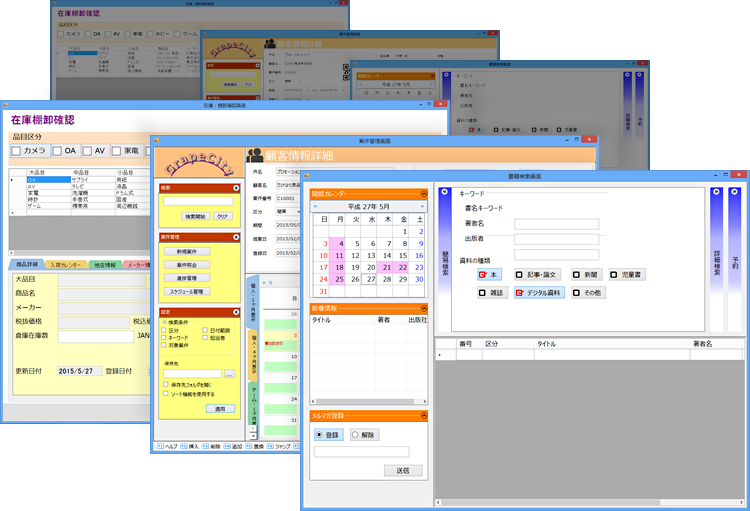The width and height of the screenshot is (750, 511).
Task: Check キーワード under 検索条件
Action: point(175,338)
